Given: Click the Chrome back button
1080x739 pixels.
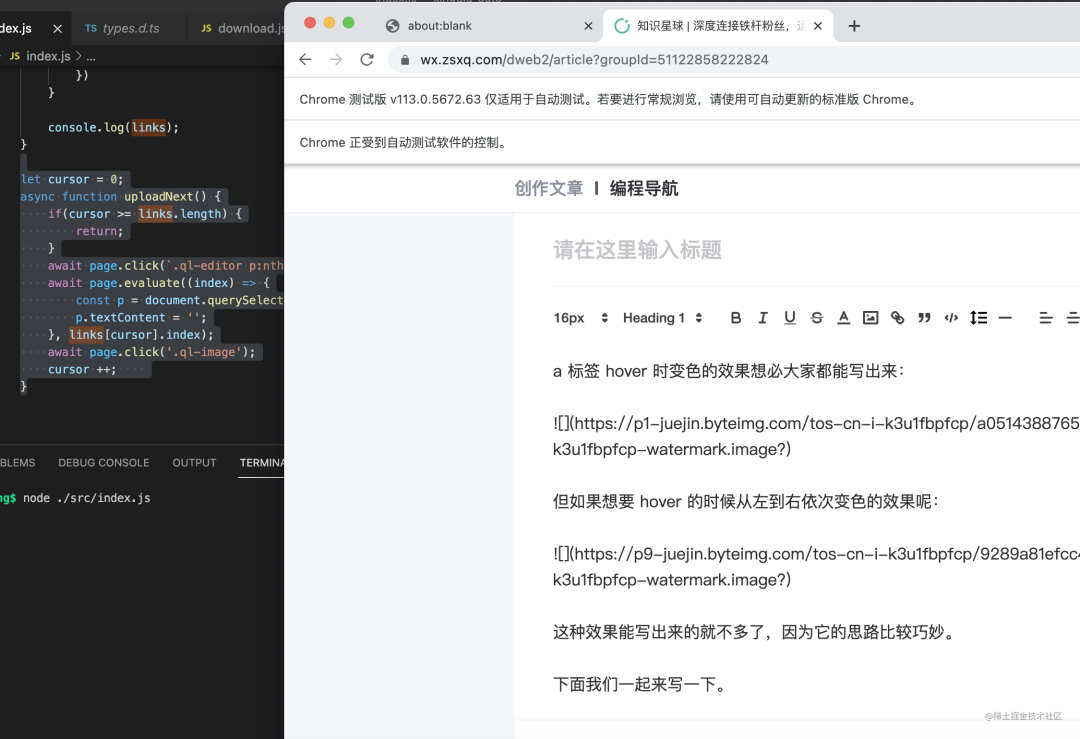Looking at the screenshot, I should point(305,59).
